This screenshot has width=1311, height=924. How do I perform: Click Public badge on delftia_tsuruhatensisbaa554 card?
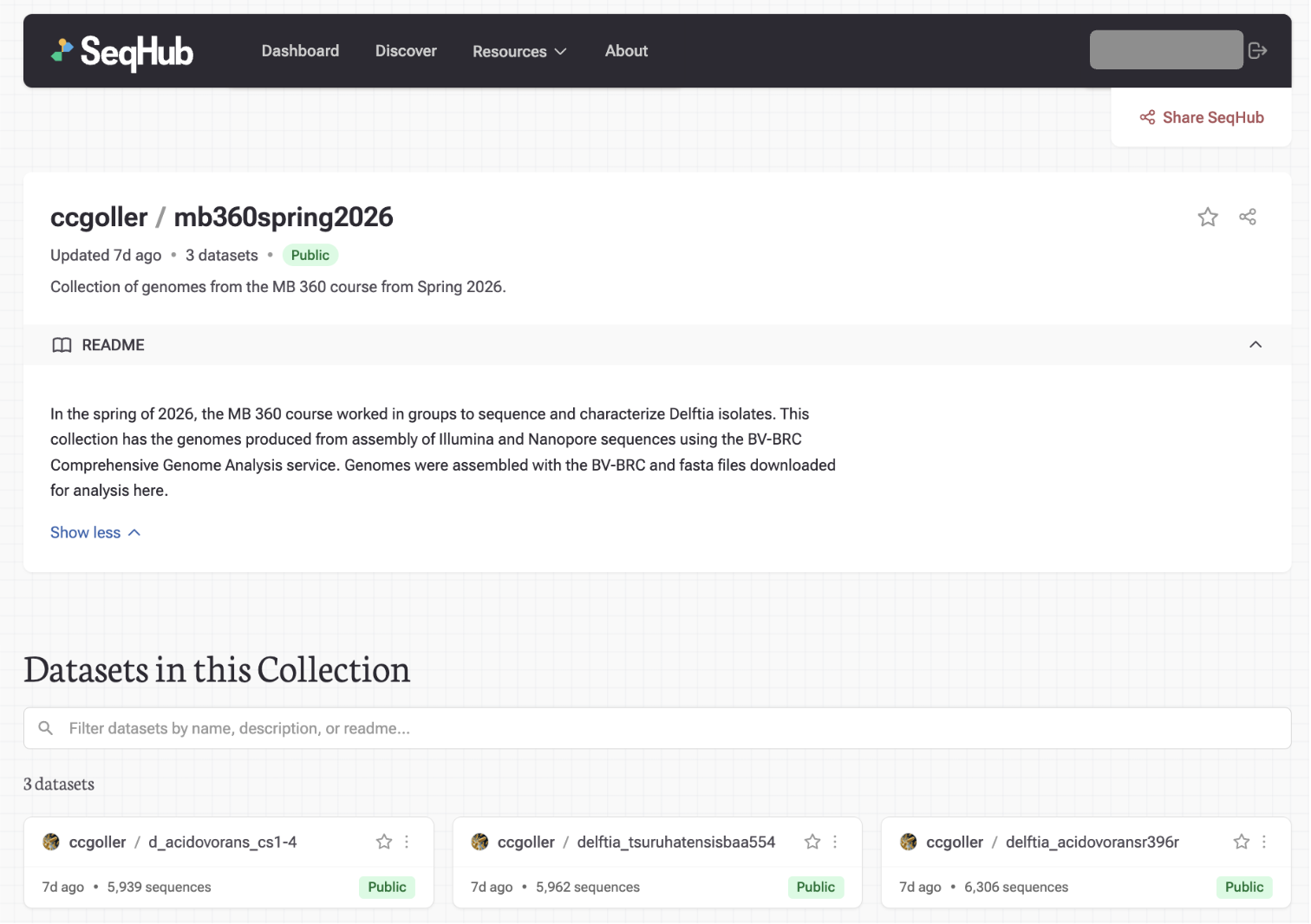click(x=816, y=887)
